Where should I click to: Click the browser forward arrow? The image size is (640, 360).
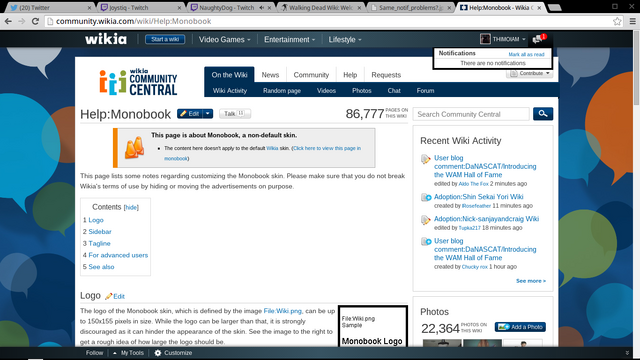22,21
